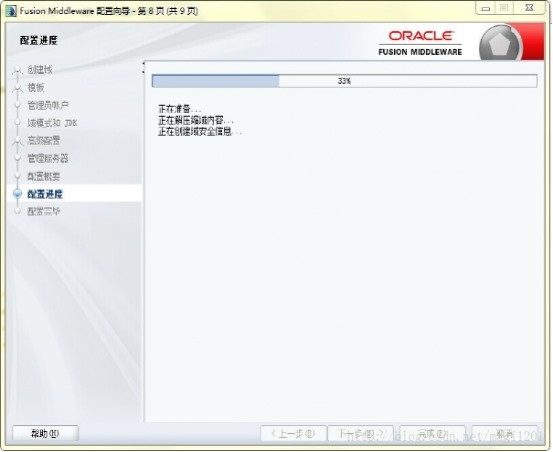Click the 取消 cancel button
The width and height of the screenshot is (553, 452).
(x=504, y=433)
